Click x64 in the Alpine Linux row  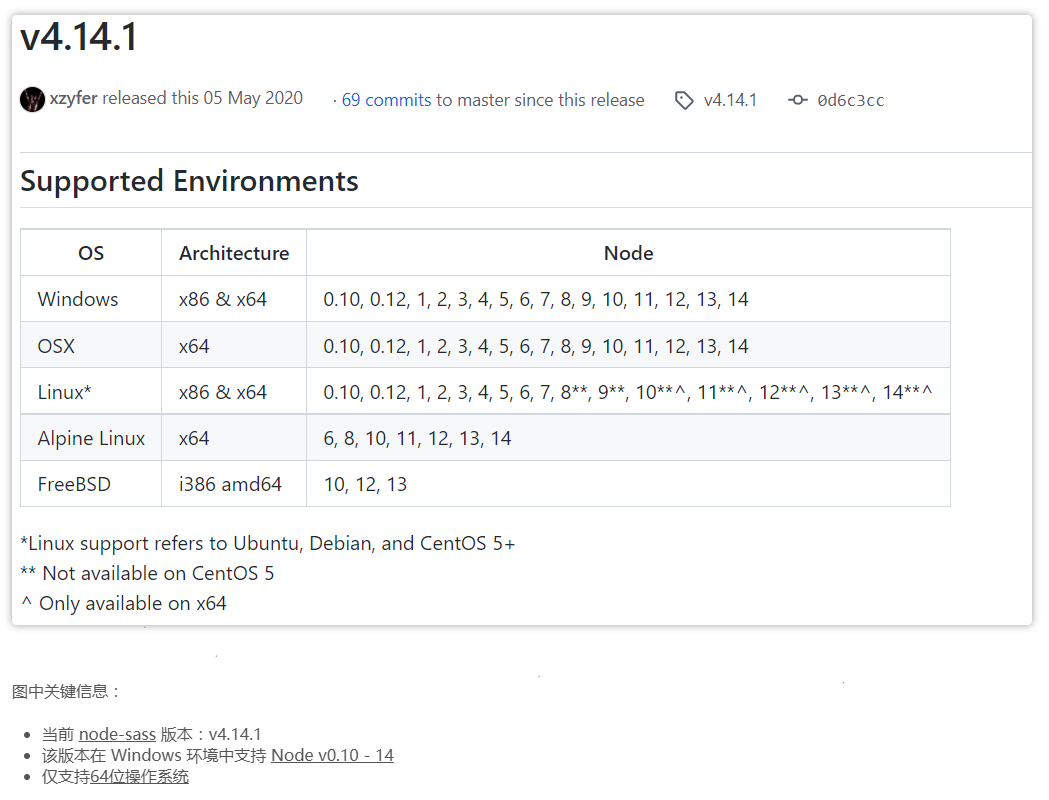[234, 437]
